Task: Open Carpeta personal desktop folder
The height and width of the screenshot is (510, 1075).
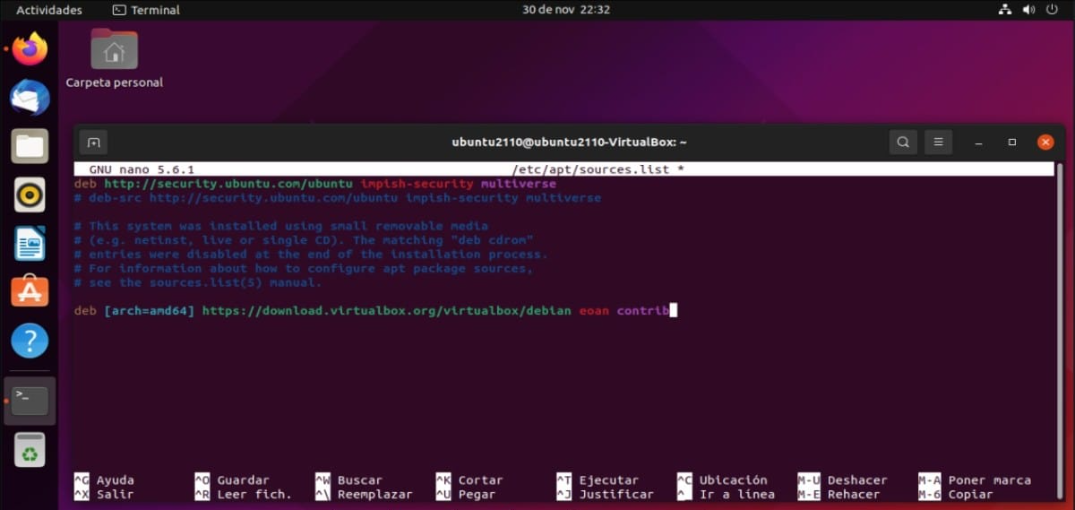Action: (x=114, y=58)
